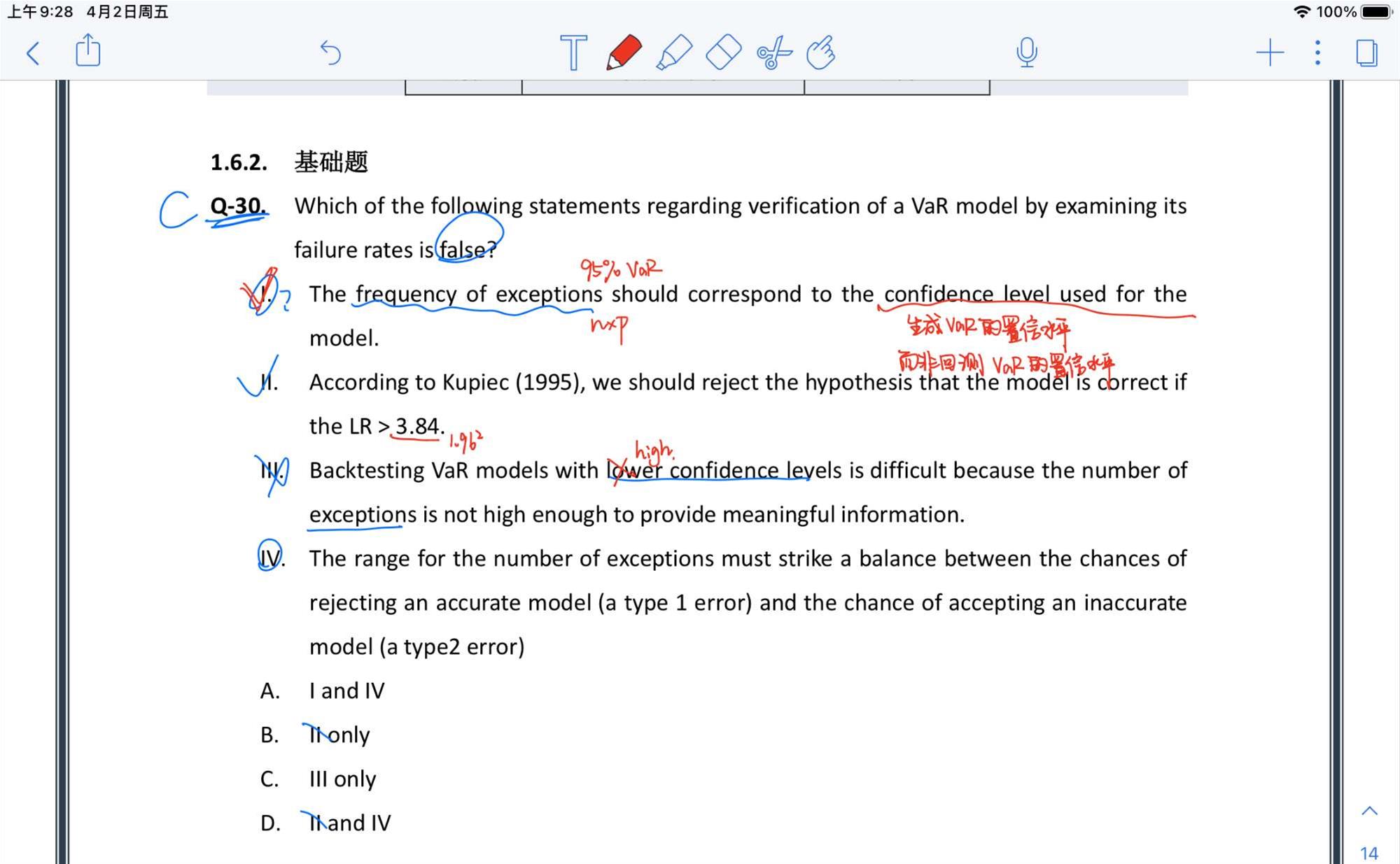Jump up with the page chevron

[1369, 812]
